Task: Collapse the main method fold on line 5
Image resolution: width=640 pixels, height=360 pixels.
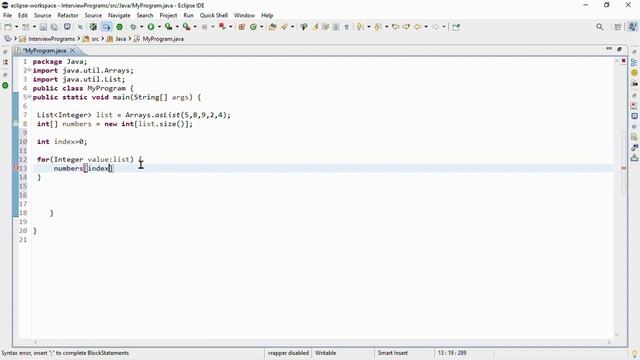Action: pyautogui.click(x=29, y=97)
